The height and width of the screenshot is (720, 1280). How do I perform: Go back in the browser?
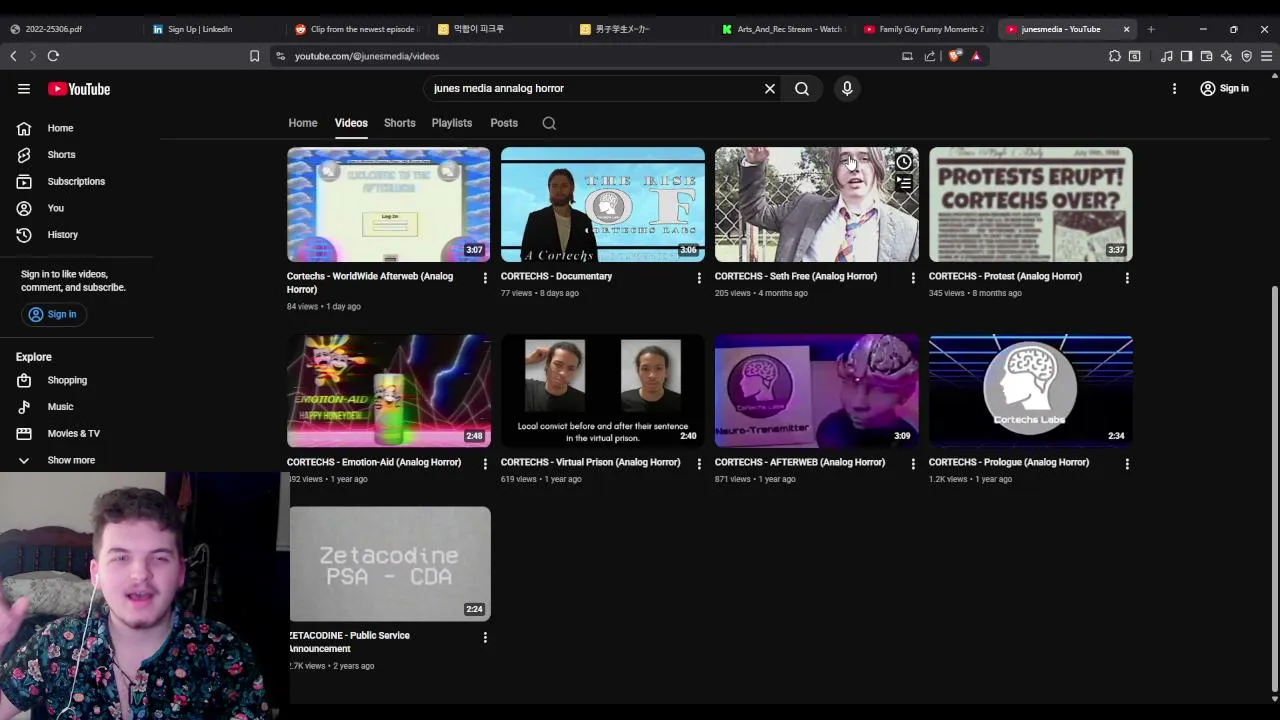coord(13,56)
